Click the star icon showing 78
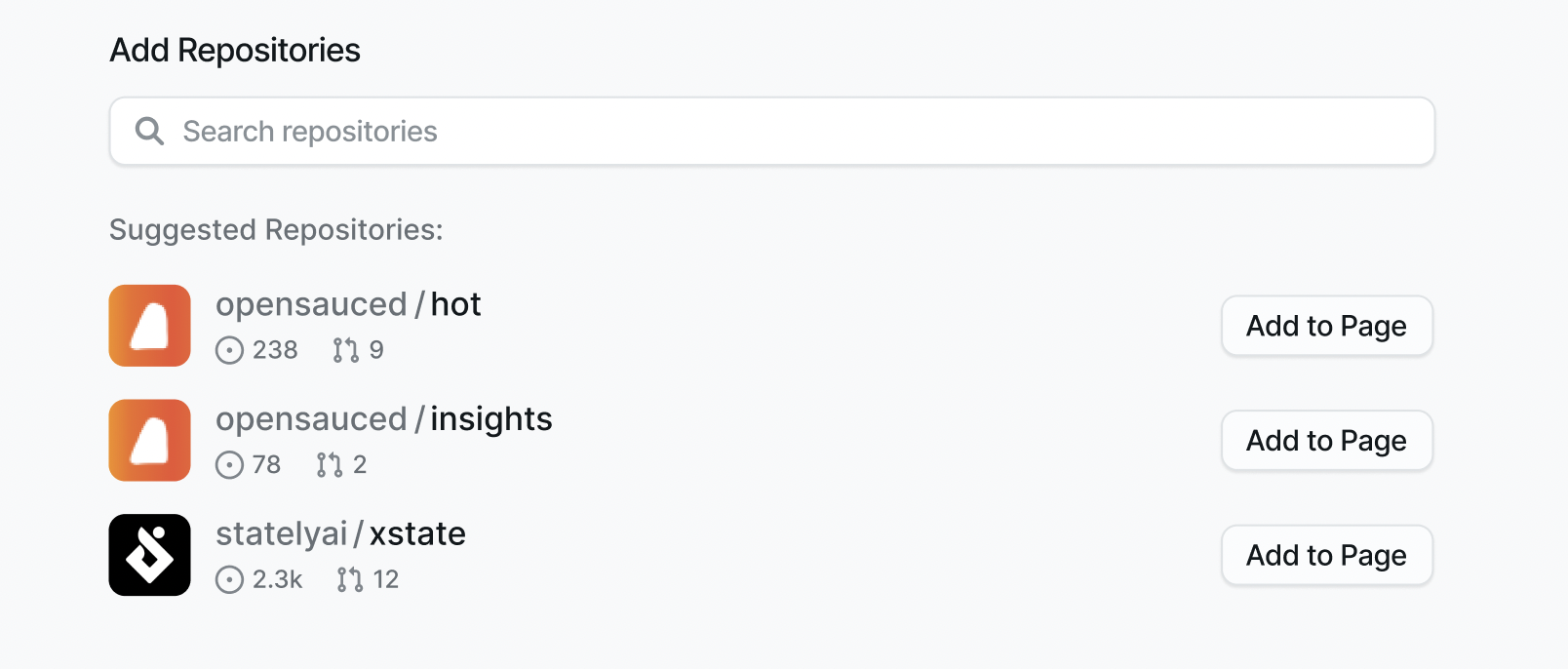 228,465
